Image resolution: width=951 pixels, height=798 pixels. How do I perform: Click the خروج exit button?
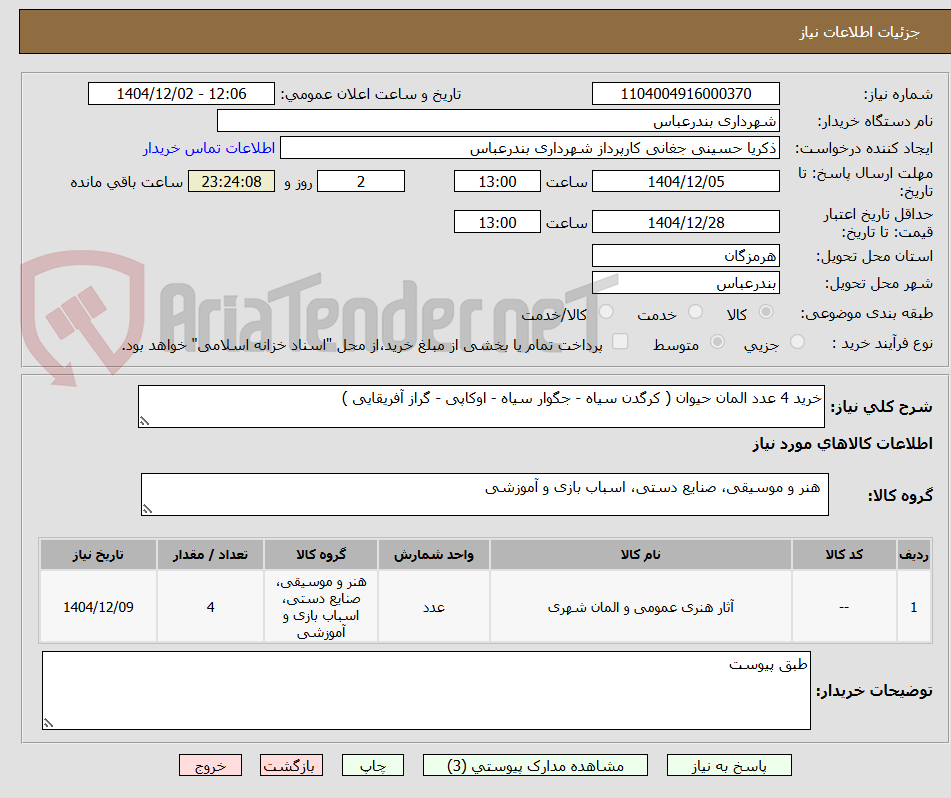tap(210, 765)
